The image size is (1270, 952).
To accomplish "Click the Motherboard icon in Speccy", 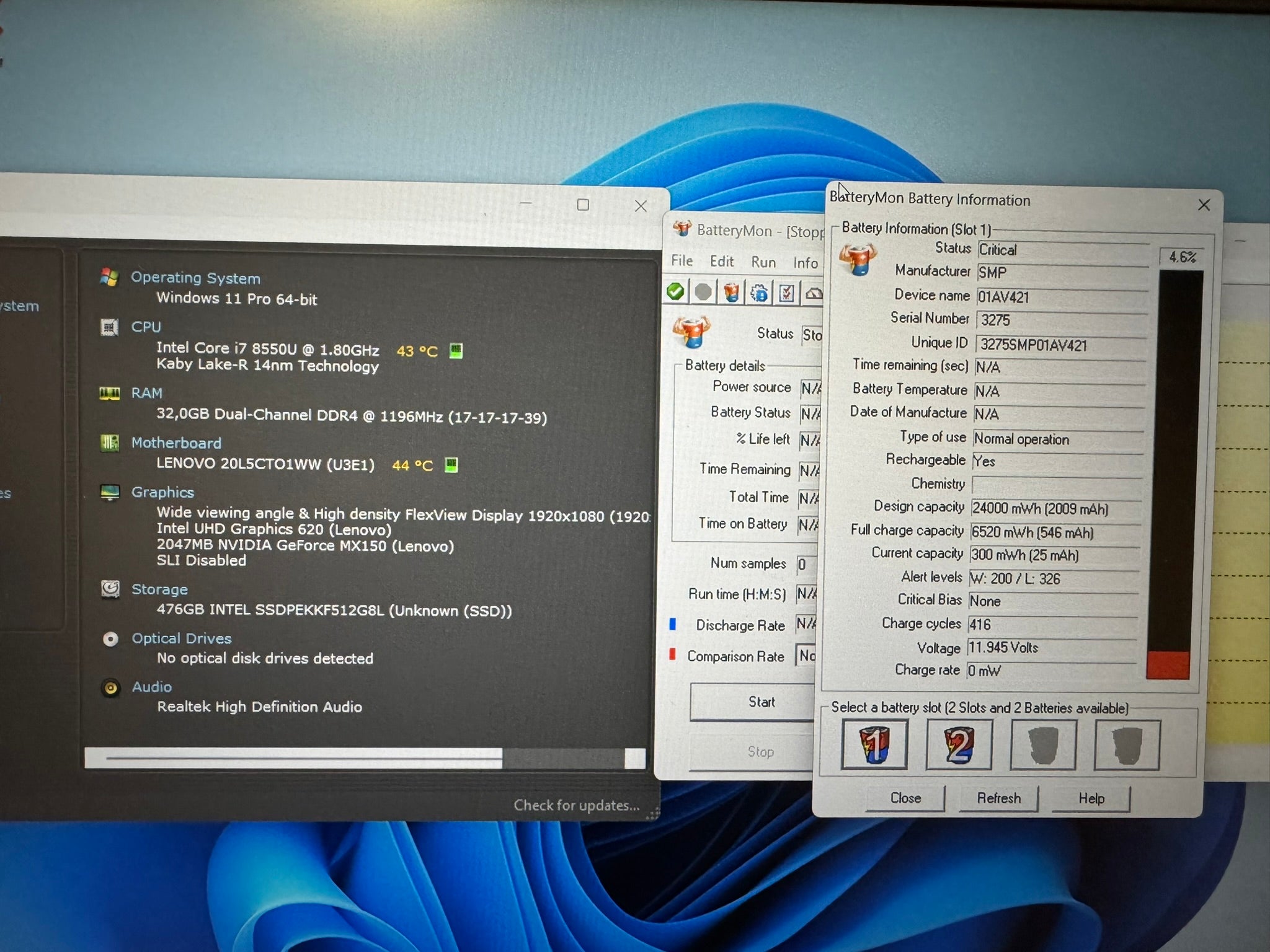I will pos(110,443).
